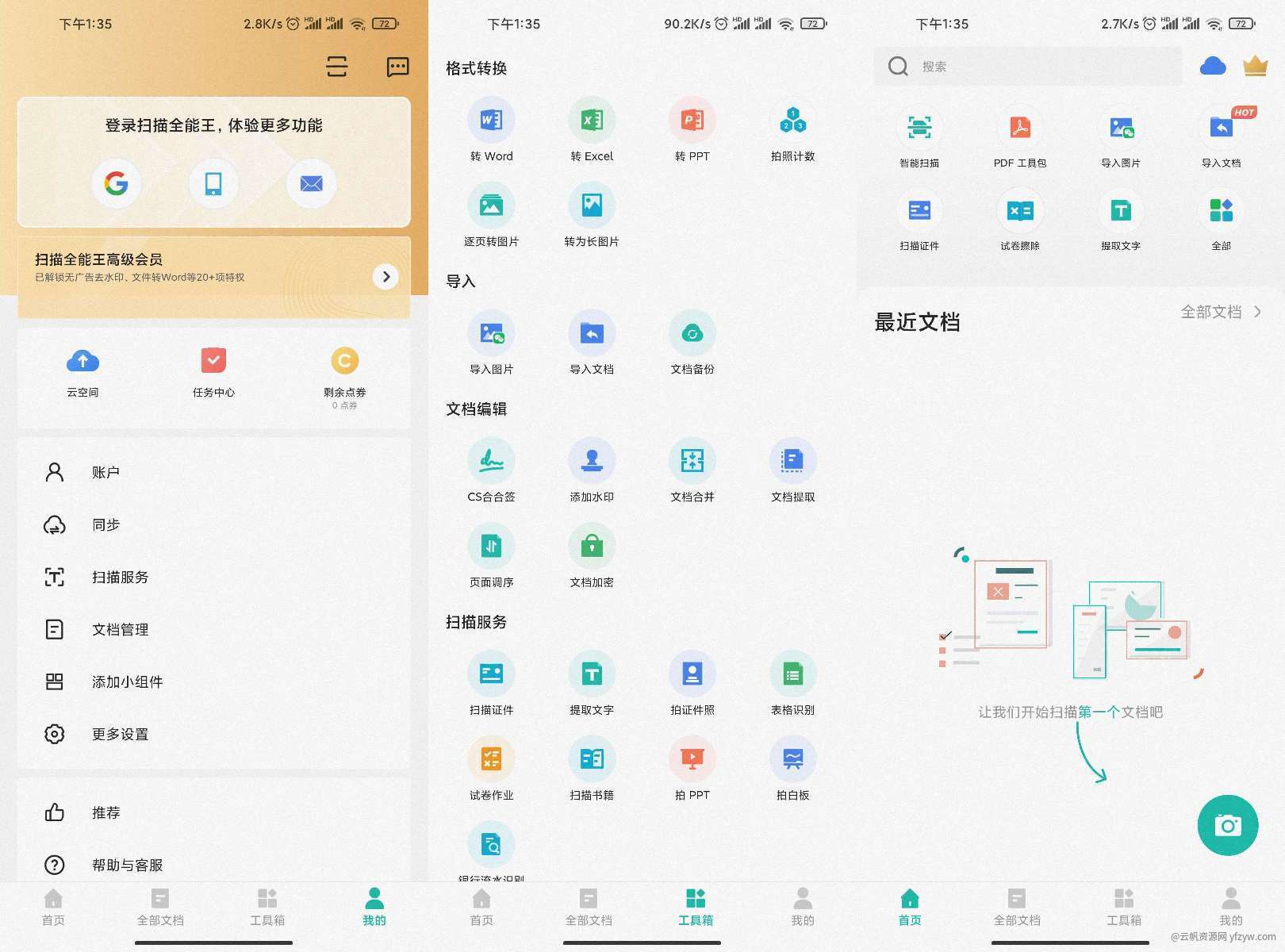Select the 转为长图片 tool
The width and height of the screenshot is (1285, 952).
click(x=592, y=215)
